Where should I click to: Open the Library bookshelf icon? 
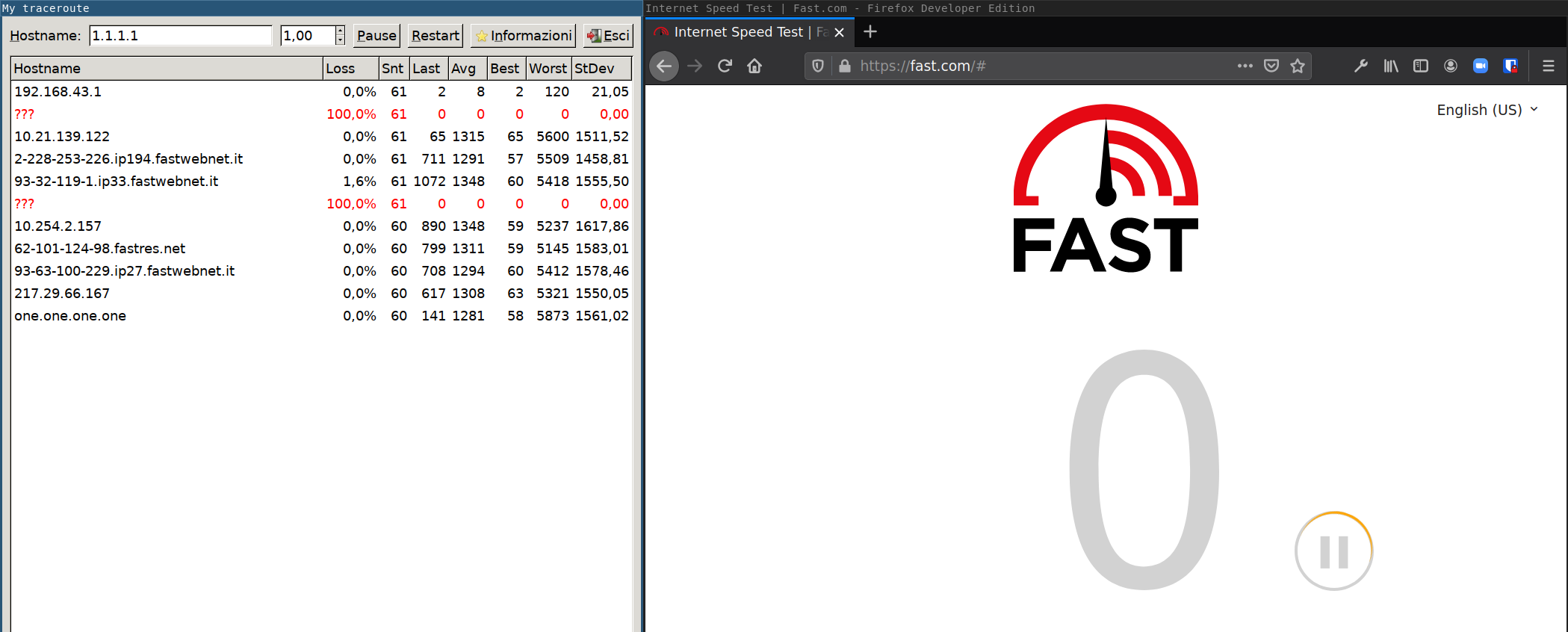click(x=1390, y=66)
